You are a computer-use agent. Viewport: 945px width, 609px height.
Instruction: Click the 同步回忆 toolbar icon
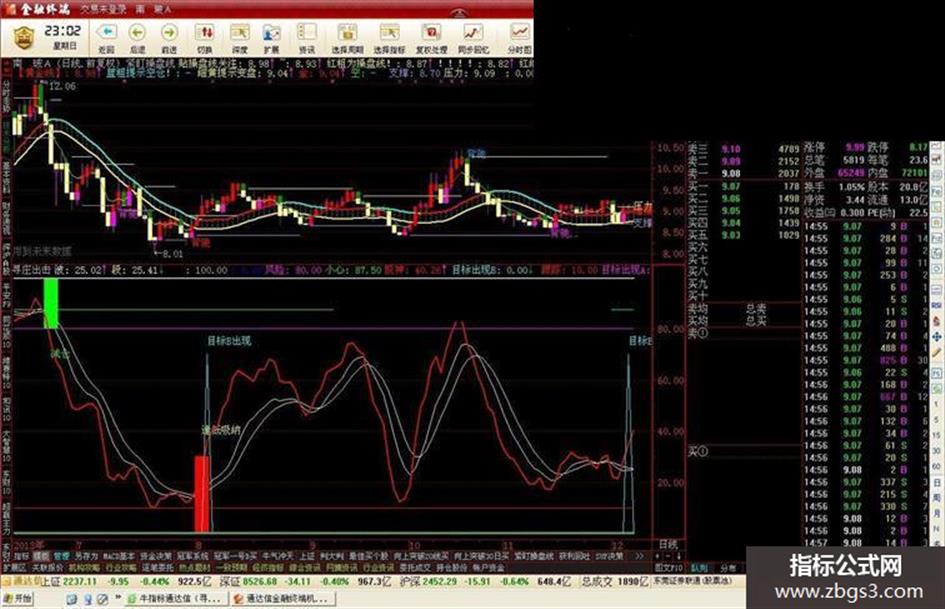coord(473,37)
